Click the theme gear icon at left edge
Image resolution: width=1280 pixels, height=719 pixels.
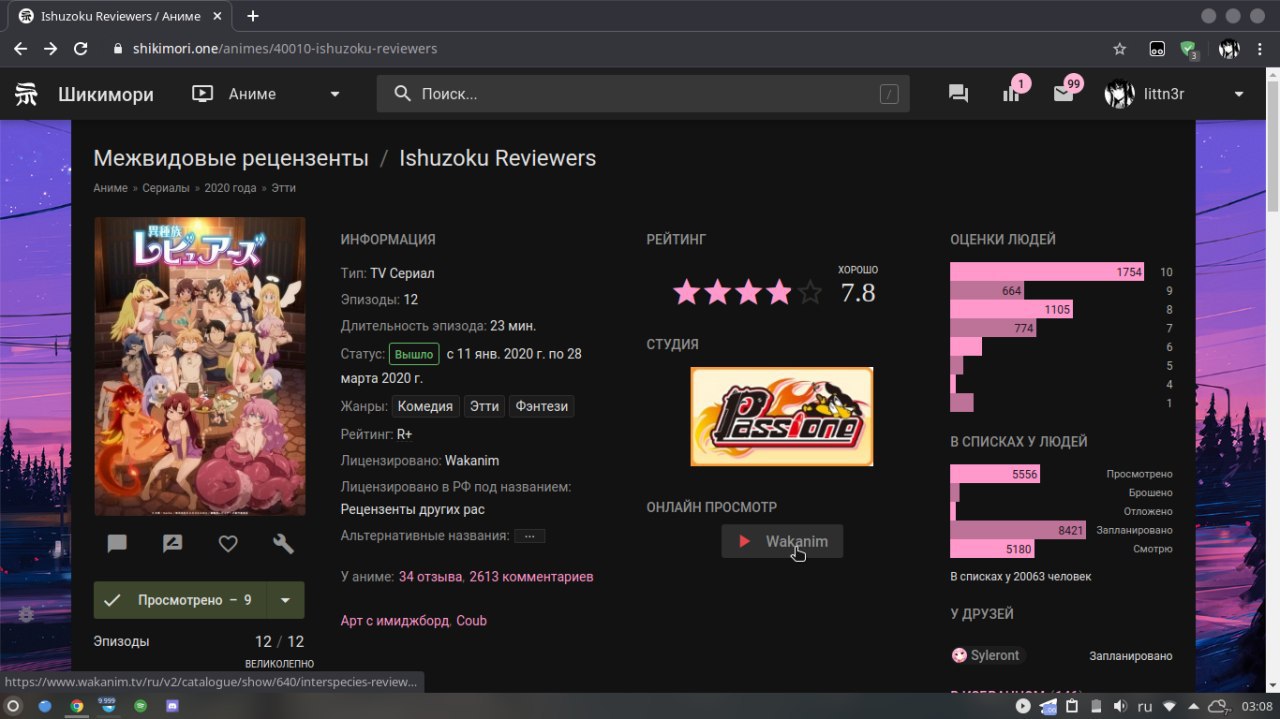pyautogui.click(x=26, y=615)
